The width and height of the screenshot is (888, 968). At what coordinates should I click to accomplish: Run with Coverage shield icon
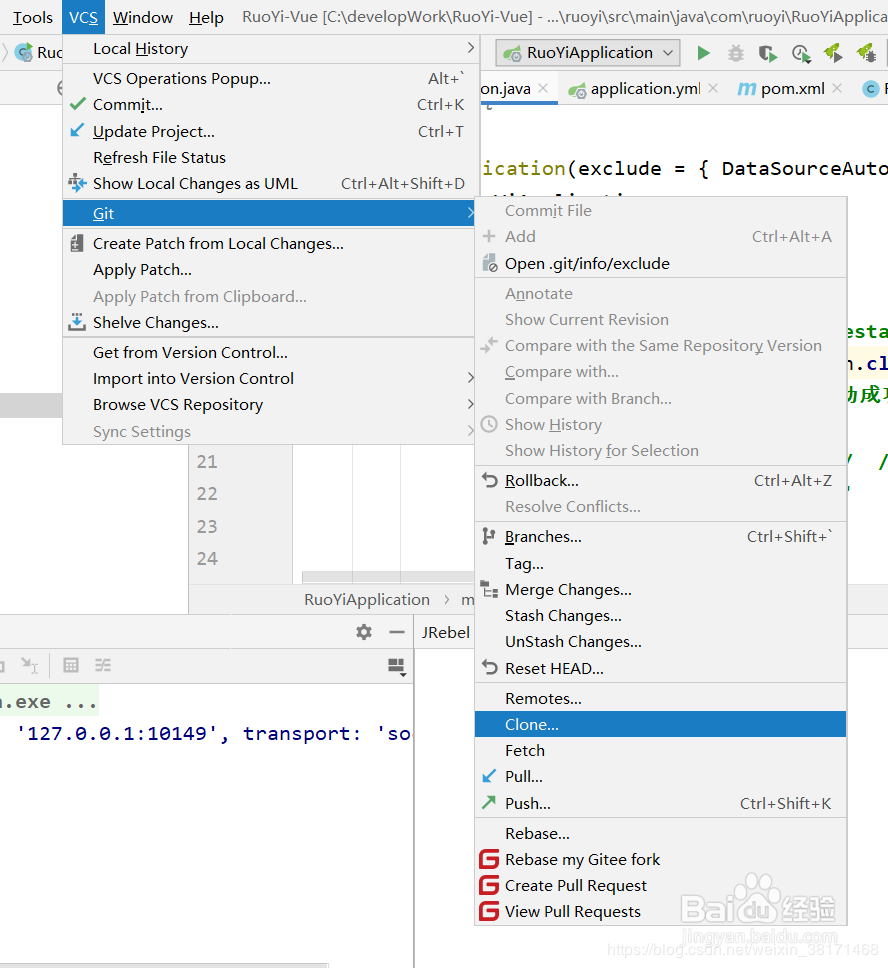coord(768,54)
